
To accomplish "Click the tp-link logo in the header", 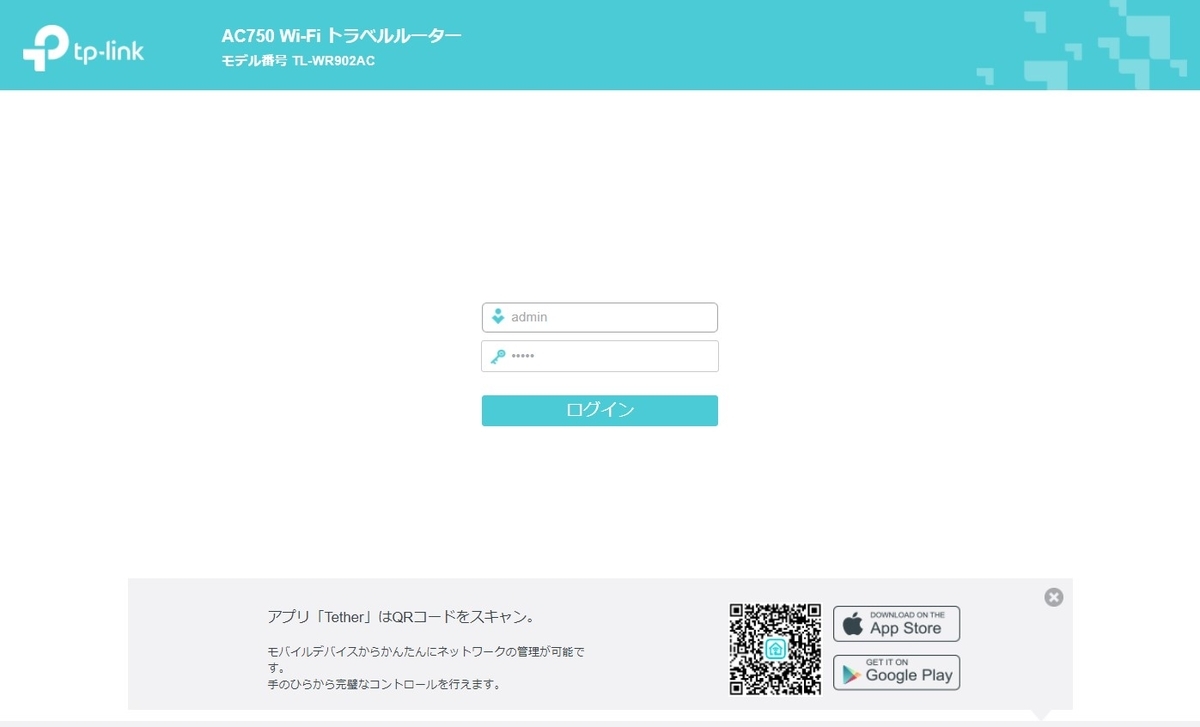I will pyautogui.click(x=84, y=45).
